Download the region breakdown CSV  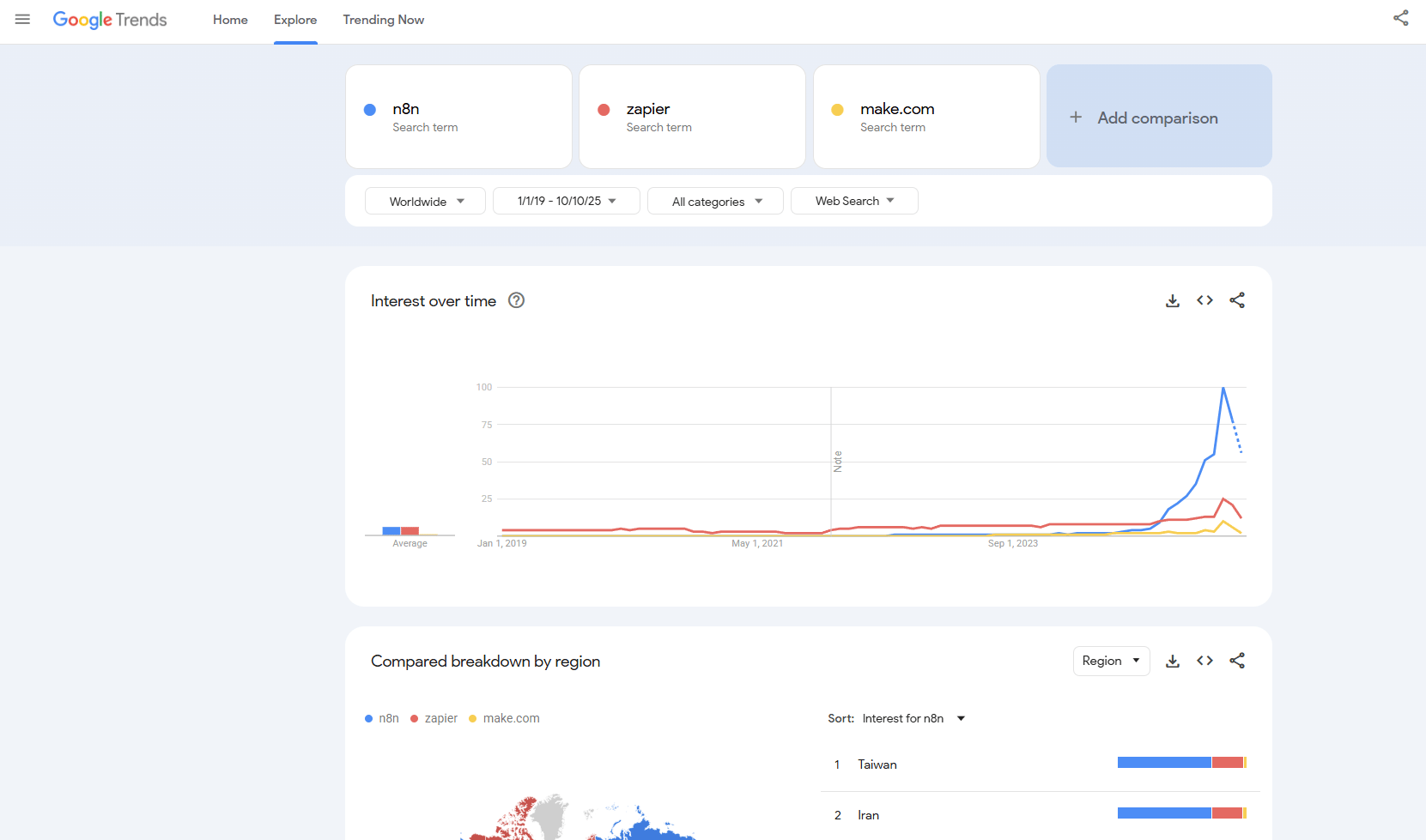click(x=1172, y=661)
